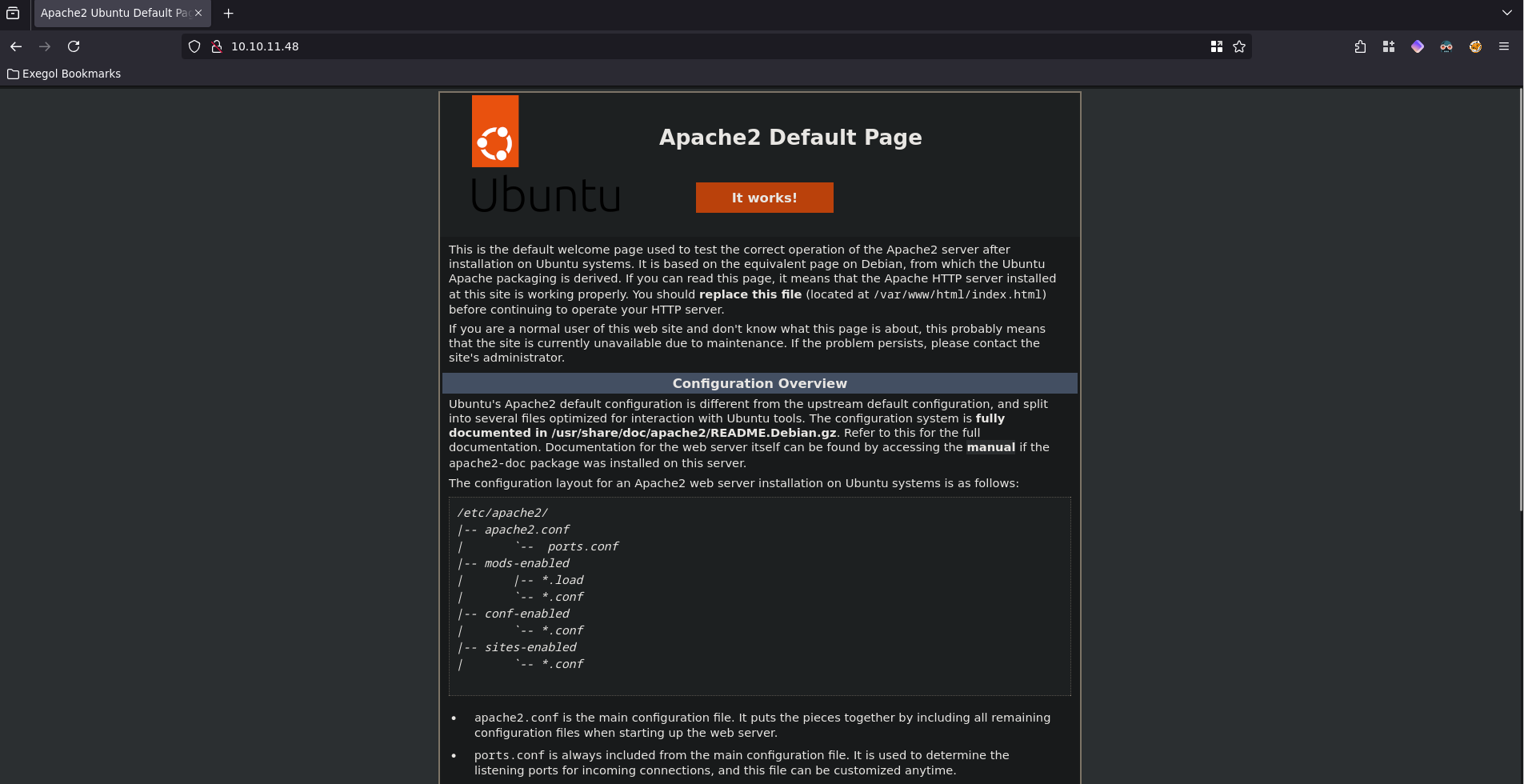
Task: Click the purple diamond extension icon
Action: tap(1418, 46)
